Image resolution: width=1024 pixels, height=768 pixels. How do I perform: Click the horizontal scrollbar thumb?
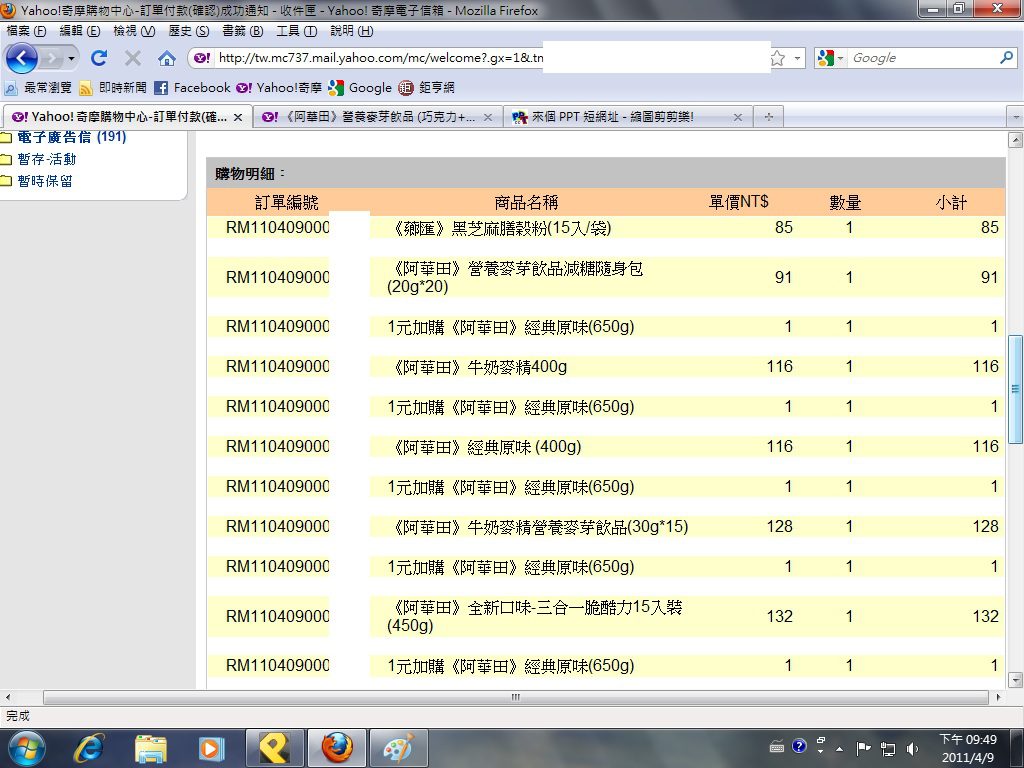[516, 697]
